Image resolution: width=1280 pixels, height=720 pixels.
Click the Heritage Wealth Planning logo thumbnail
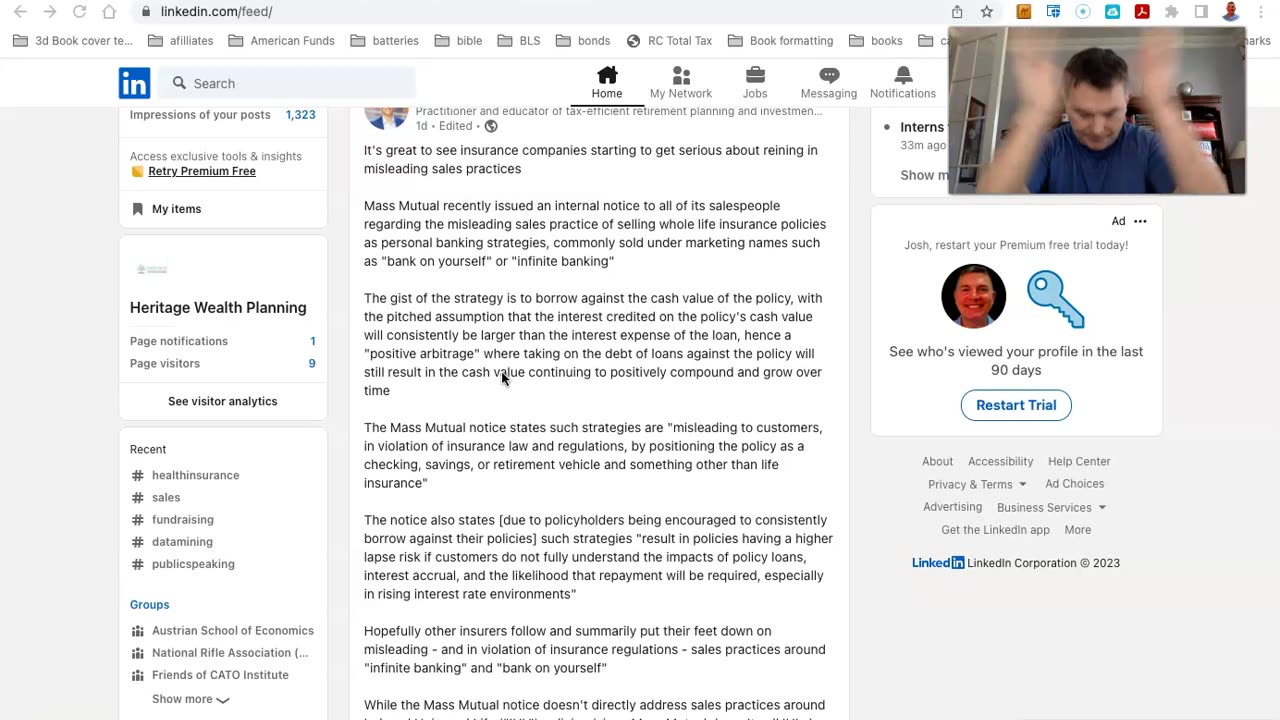click(152, 269)
